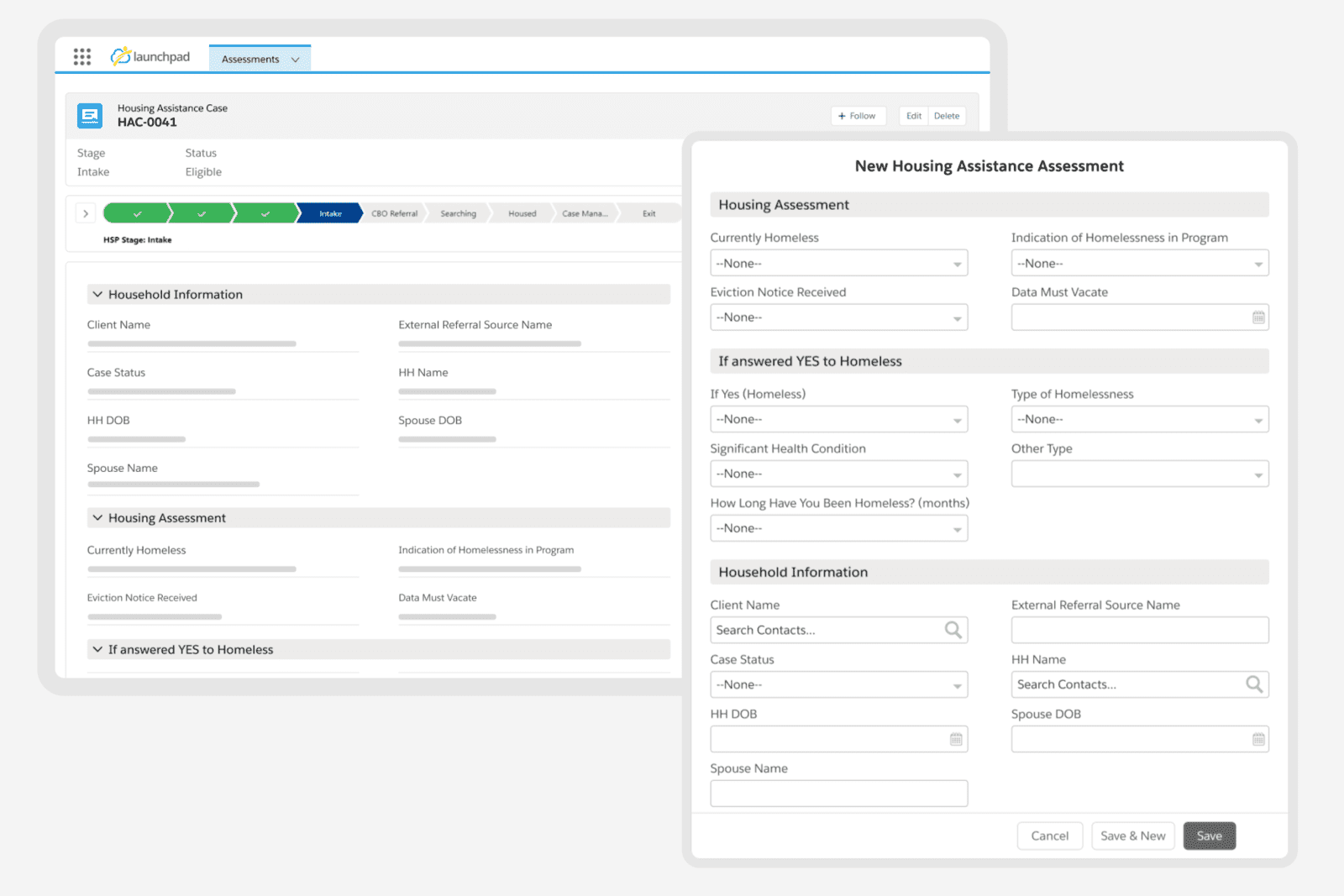Image resolution: width=1344 pixels, height=896 pixels.
Task: Click the HSP Stage: Intake label
Action: coord(137,240)
